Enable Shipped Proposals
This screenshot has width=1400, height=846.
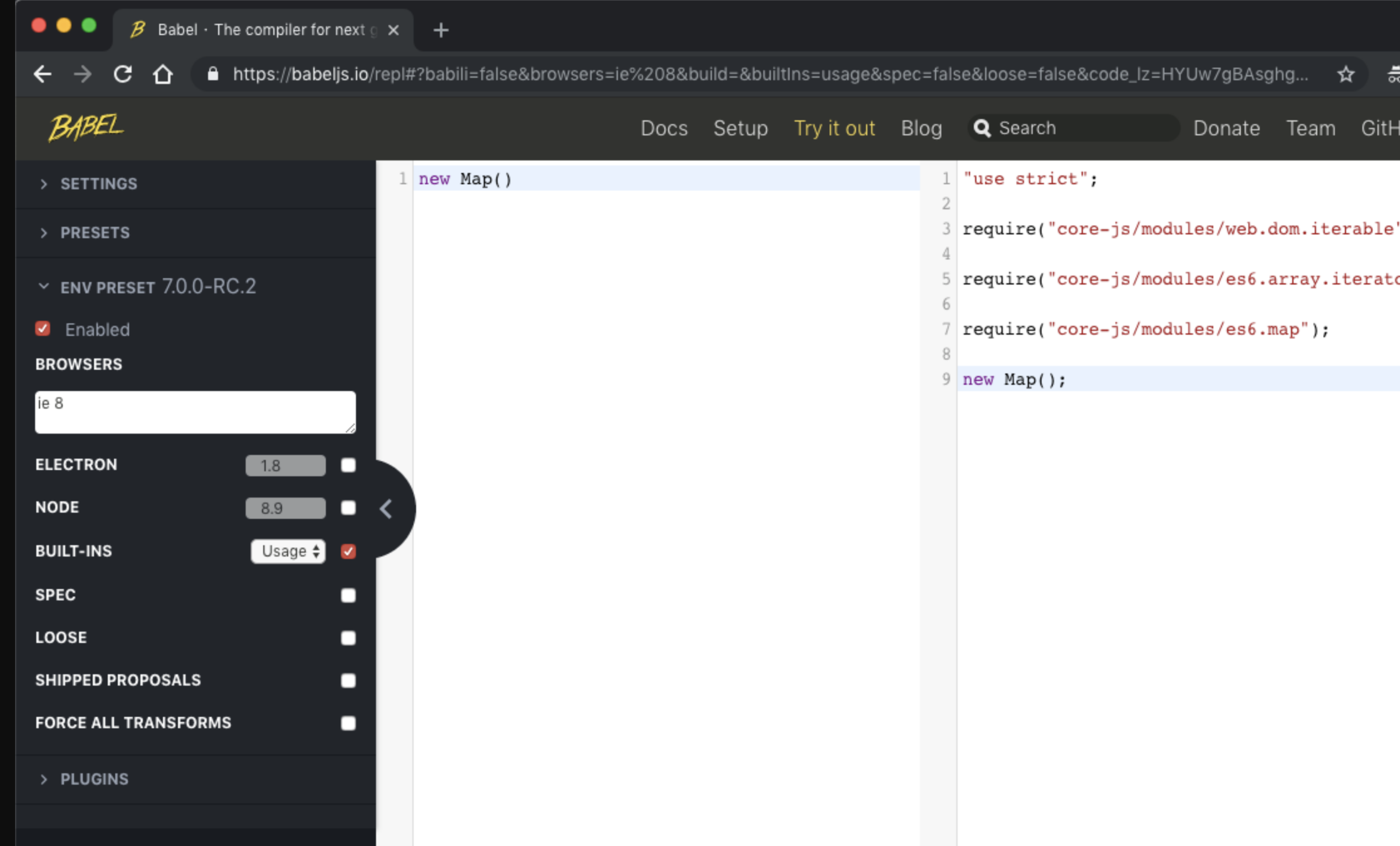[348, 681]
